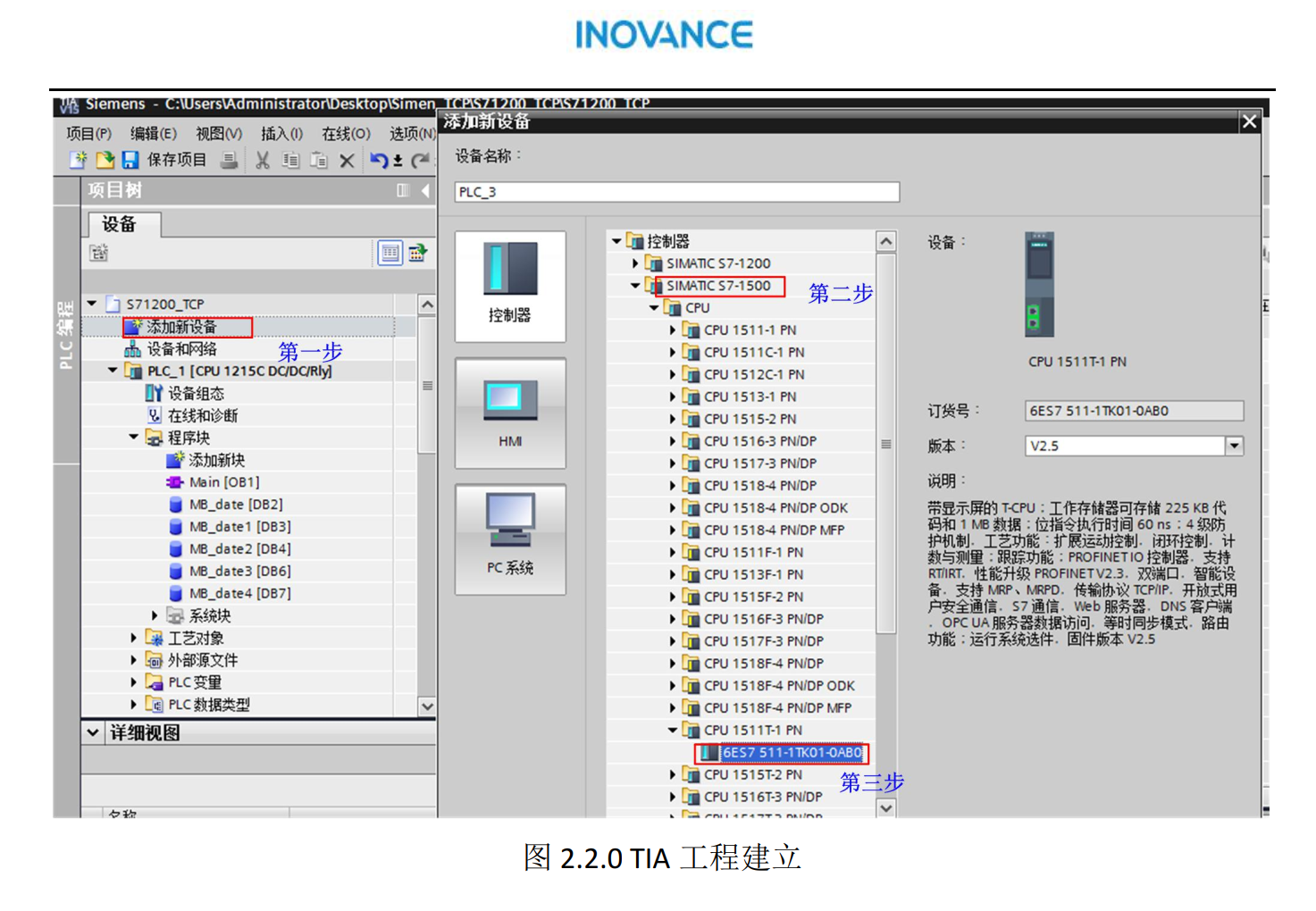Screen dimensions: 1316x911
Task: Click the New project toolbar icon
Action: [x=78, y=160]
